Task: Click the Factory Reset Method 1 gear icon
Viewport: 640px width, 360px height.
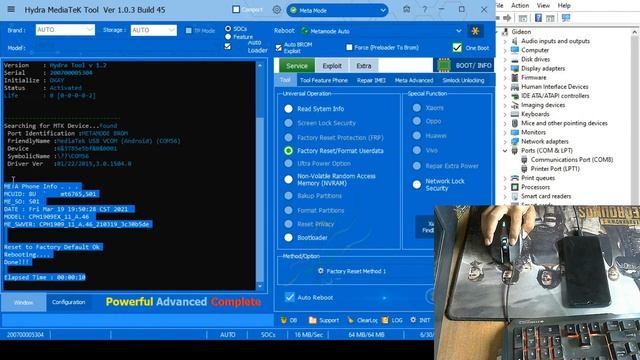Action: (x=321, y=271)
